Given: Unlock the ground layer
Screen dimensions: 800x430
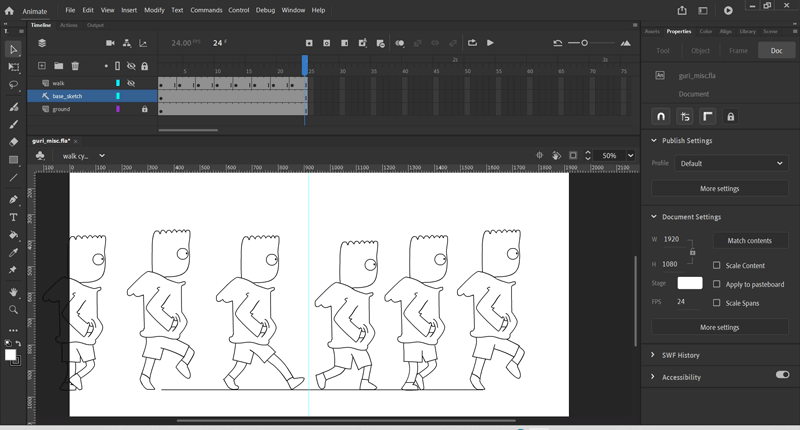Looking at the screenshot, I should click(x=145, y=109).
